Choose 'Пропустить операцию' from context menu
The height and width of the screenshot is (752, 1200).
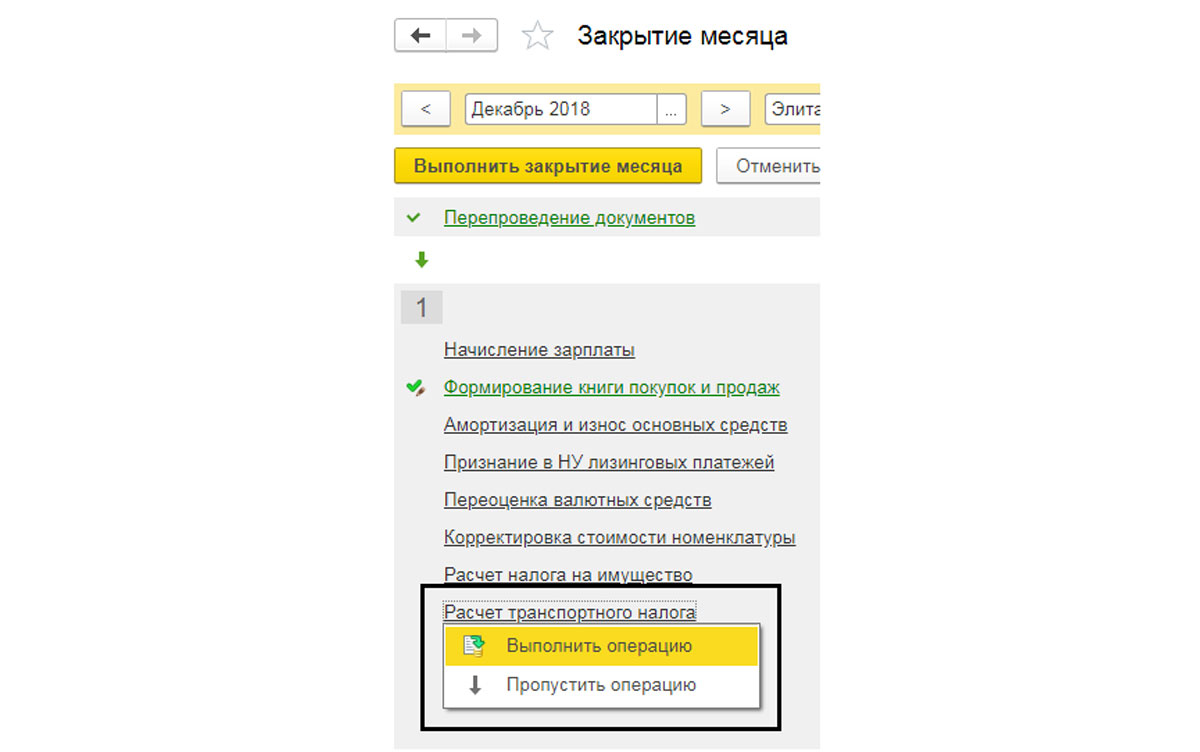pyautogui.click(x=602, y=685)
